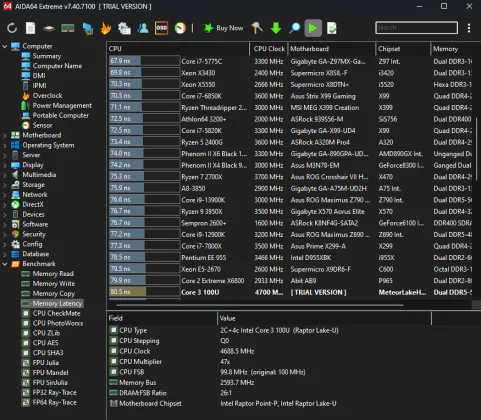The height and width of the screenshot is (420, 481).
Task: Select the Core i7-5775C result row
Action: click(x=290, y=61)
